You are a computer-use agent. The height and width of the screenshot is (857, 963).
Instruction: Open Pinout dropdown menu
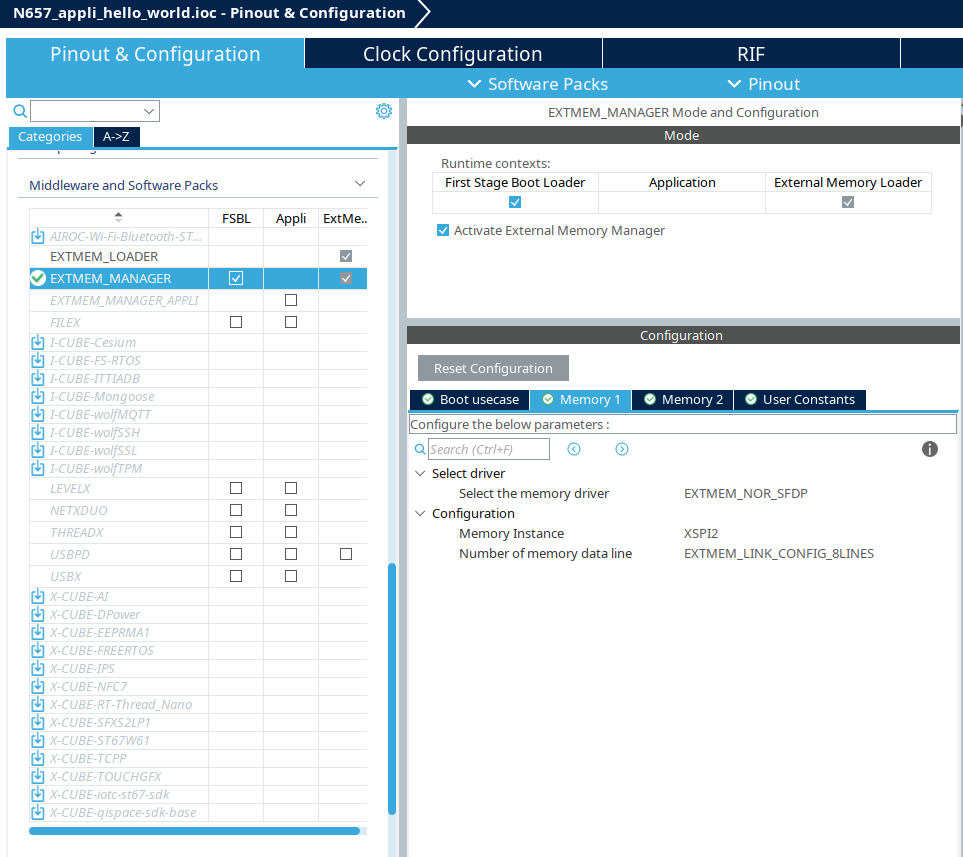pos(763,84)
